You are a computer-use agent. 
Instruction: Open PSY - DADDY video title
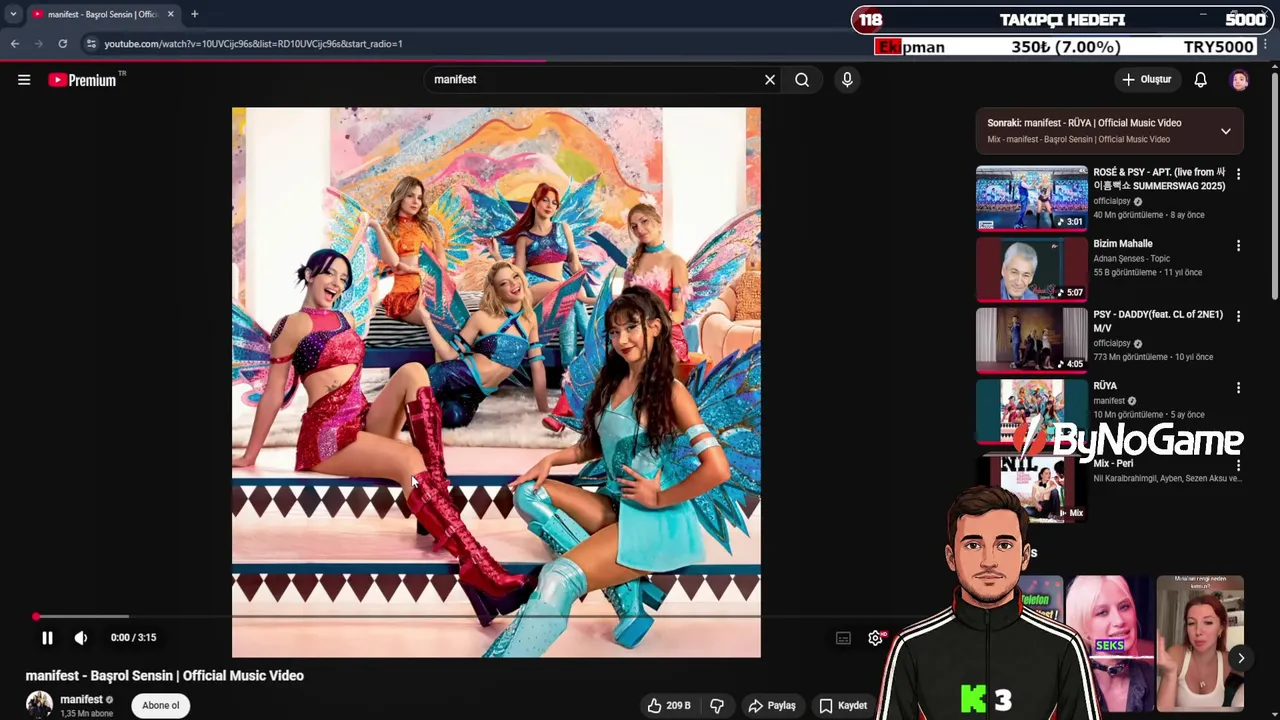pos(1158,321)
